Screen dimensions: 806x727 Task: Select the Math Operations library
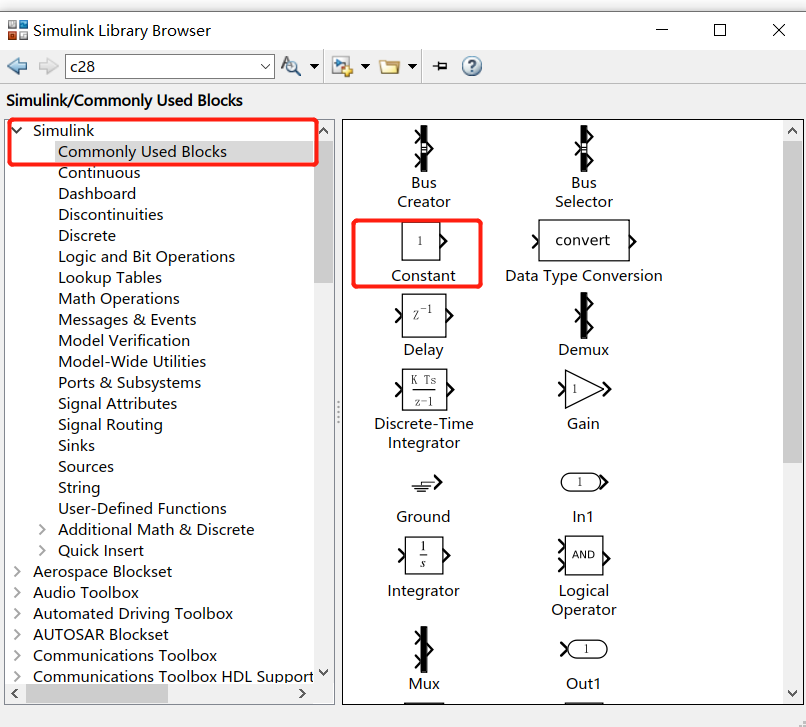tap(119, 299)
